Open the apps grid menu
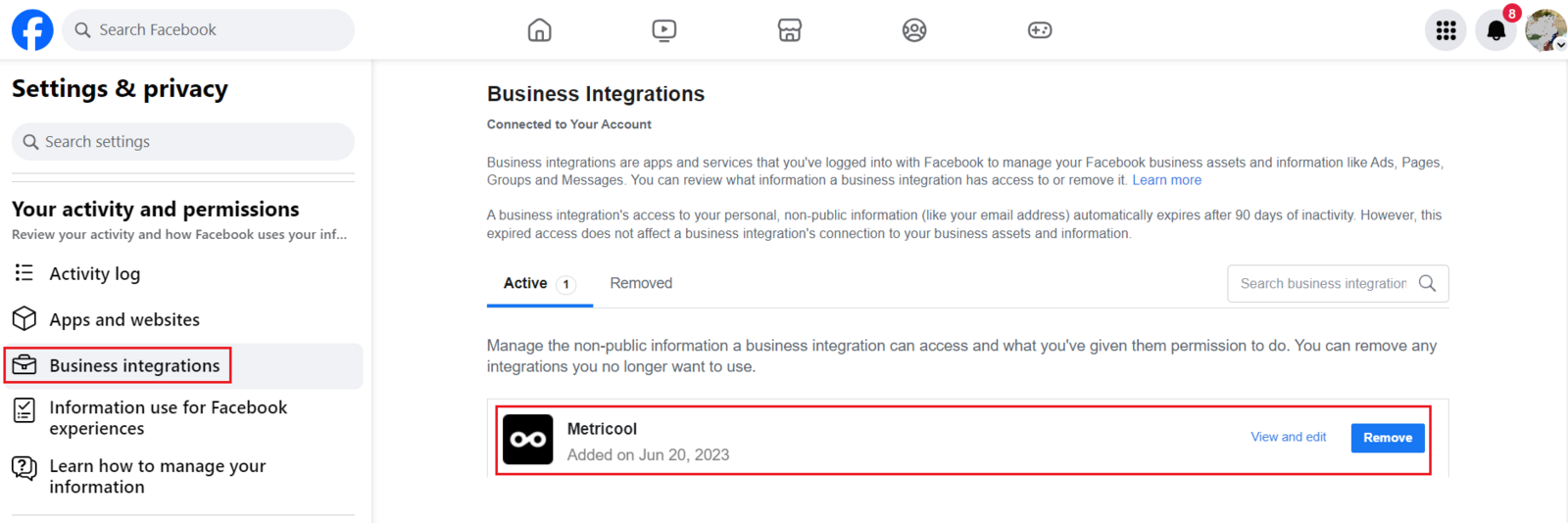The height and width of the screenshot is (523, 1568). tap(1445, 30)
